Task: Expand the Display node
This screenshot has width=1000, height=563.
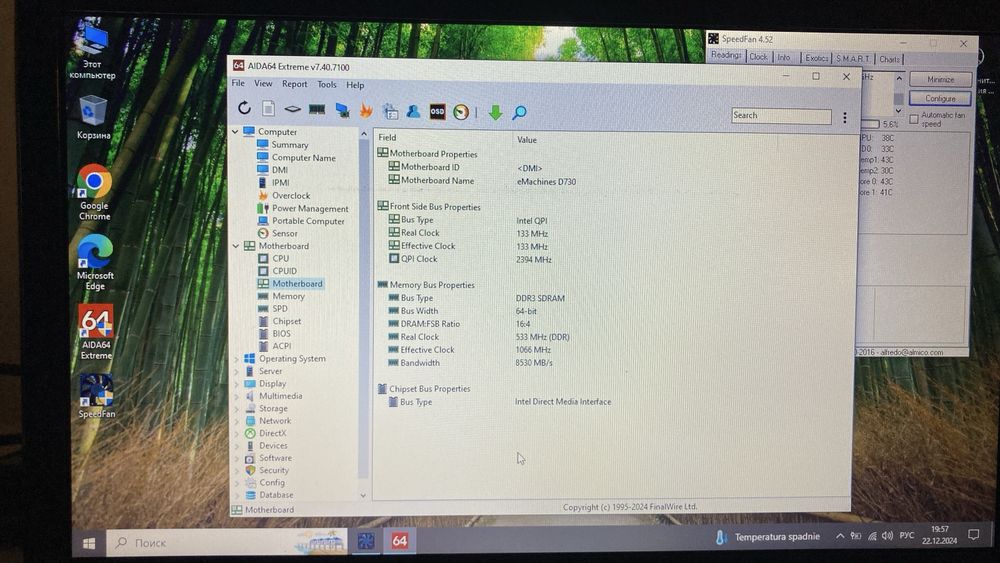Action: (x=237, y=384)
